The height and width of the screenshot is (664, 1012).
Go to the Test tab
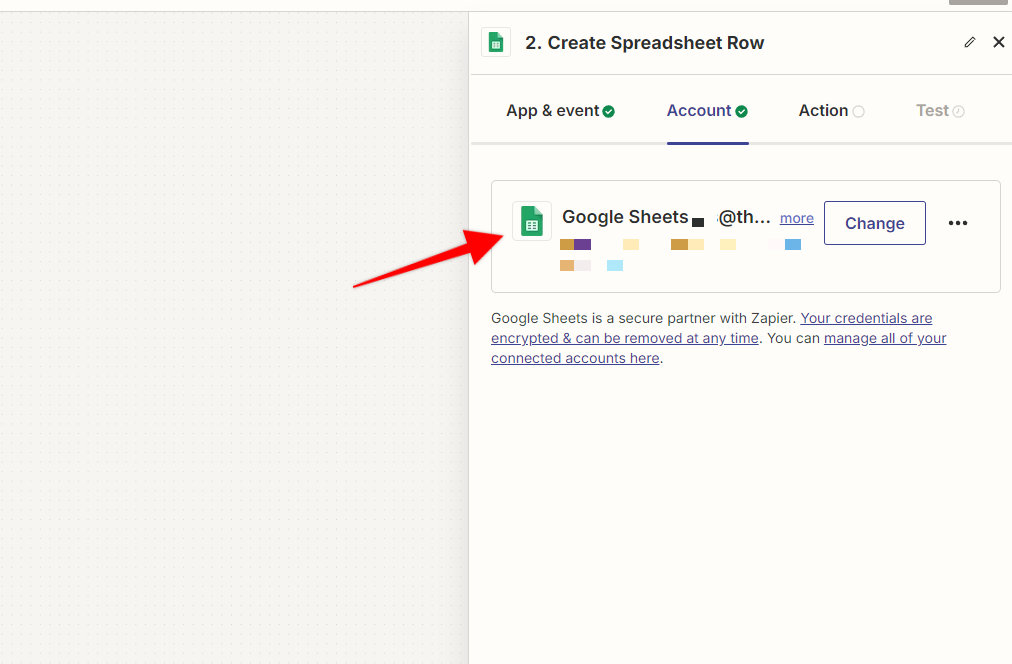coord(932,110)
